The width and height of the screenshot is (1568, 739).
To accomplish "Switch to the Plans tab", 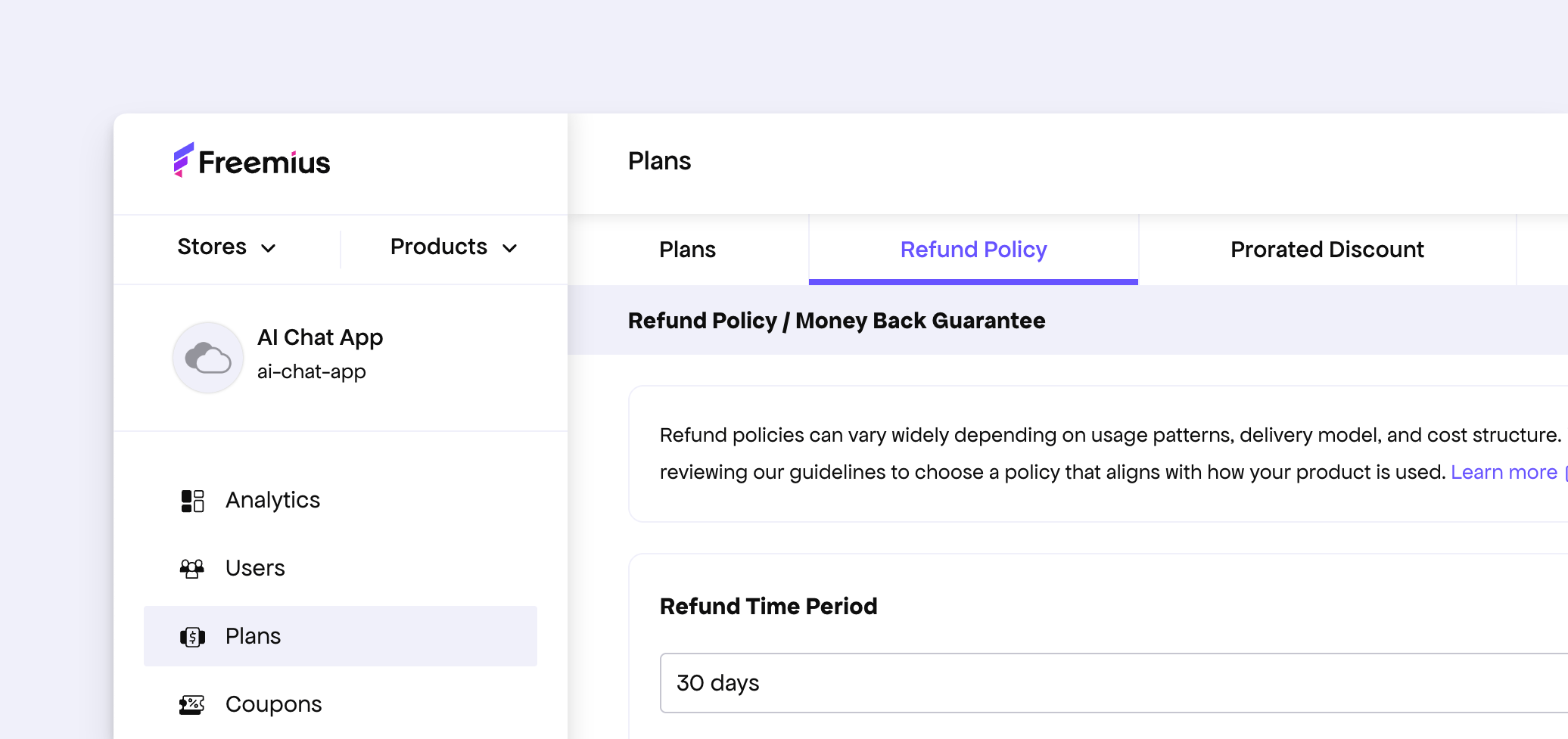I will [x=687, y=250].
